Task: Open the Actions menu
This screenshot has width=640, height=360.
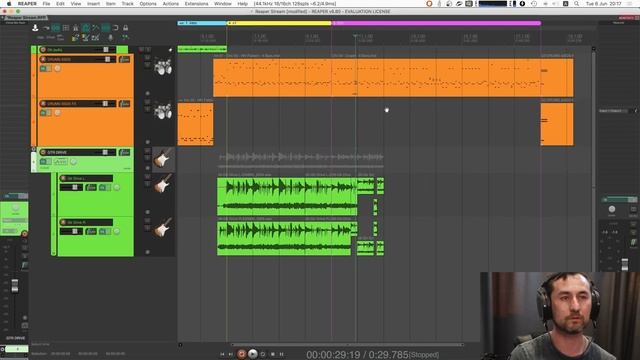Action: (171, 4)
